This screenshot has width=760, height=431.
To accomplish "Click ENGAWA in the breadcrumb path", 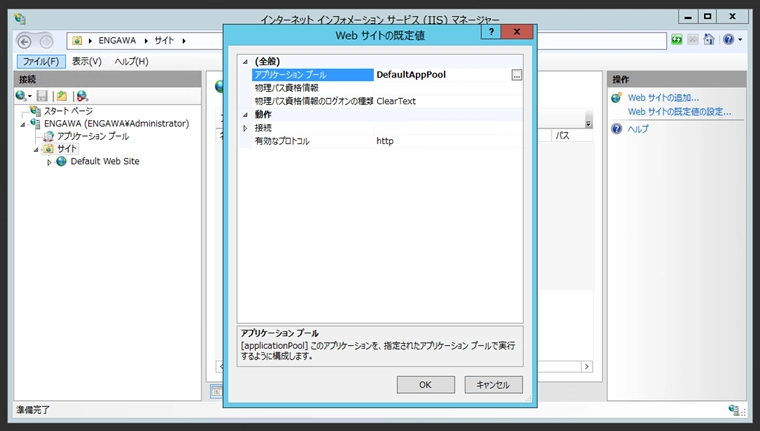I will 117,41.
